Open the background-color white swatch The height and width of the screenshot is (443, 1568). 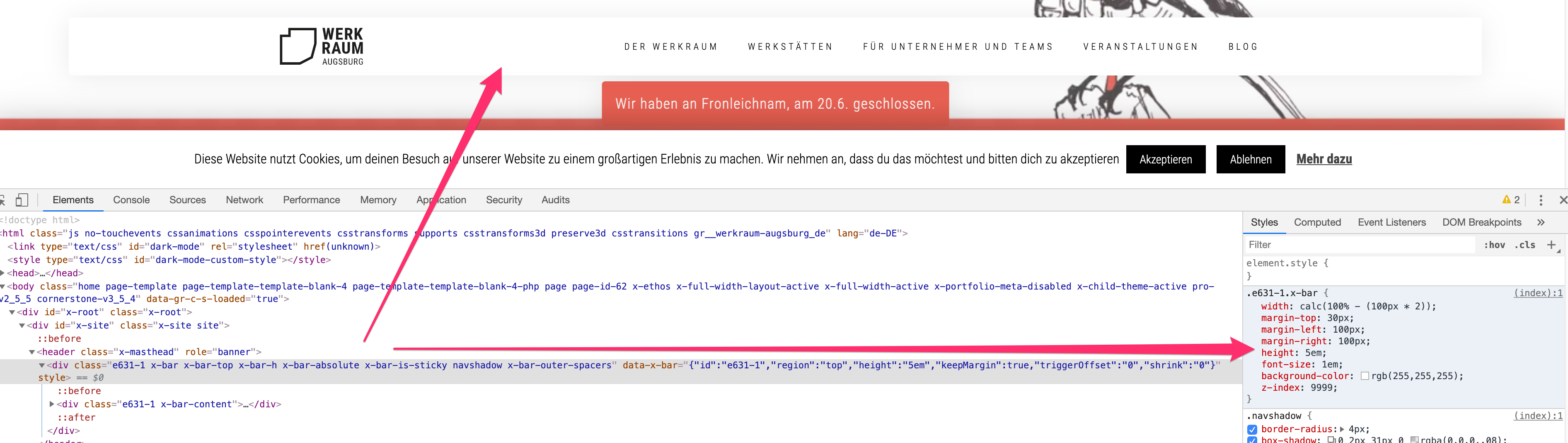[1365, 376]
